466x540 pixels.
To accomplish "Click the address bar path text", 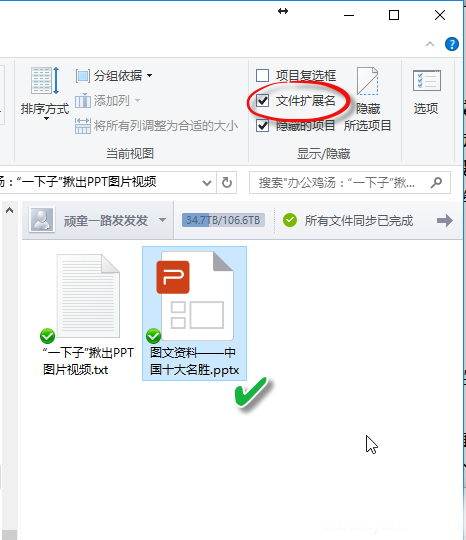I will (78, 182).
